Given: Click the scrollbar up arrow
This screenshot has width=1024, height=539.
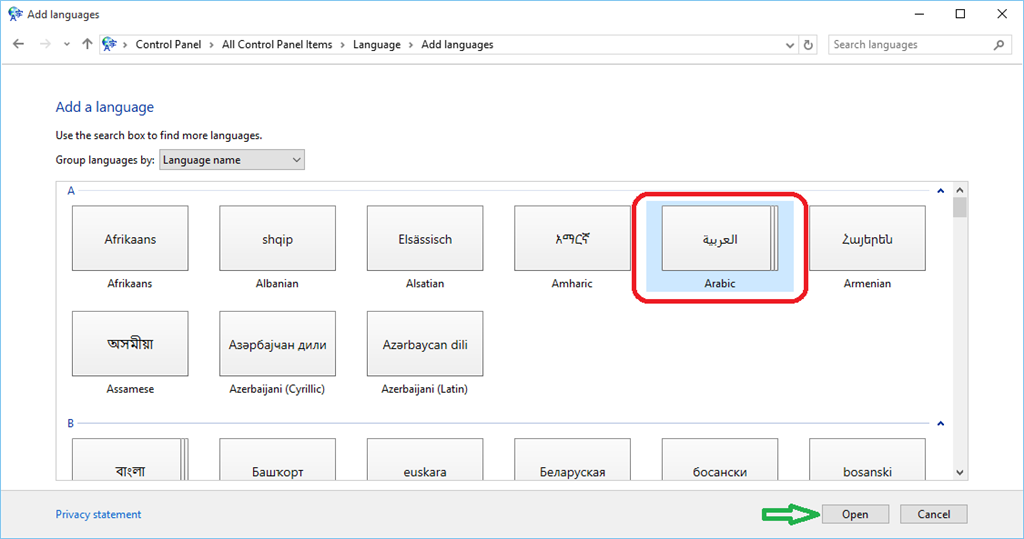Looking at the screenshot, I should (x=959, y=190).
